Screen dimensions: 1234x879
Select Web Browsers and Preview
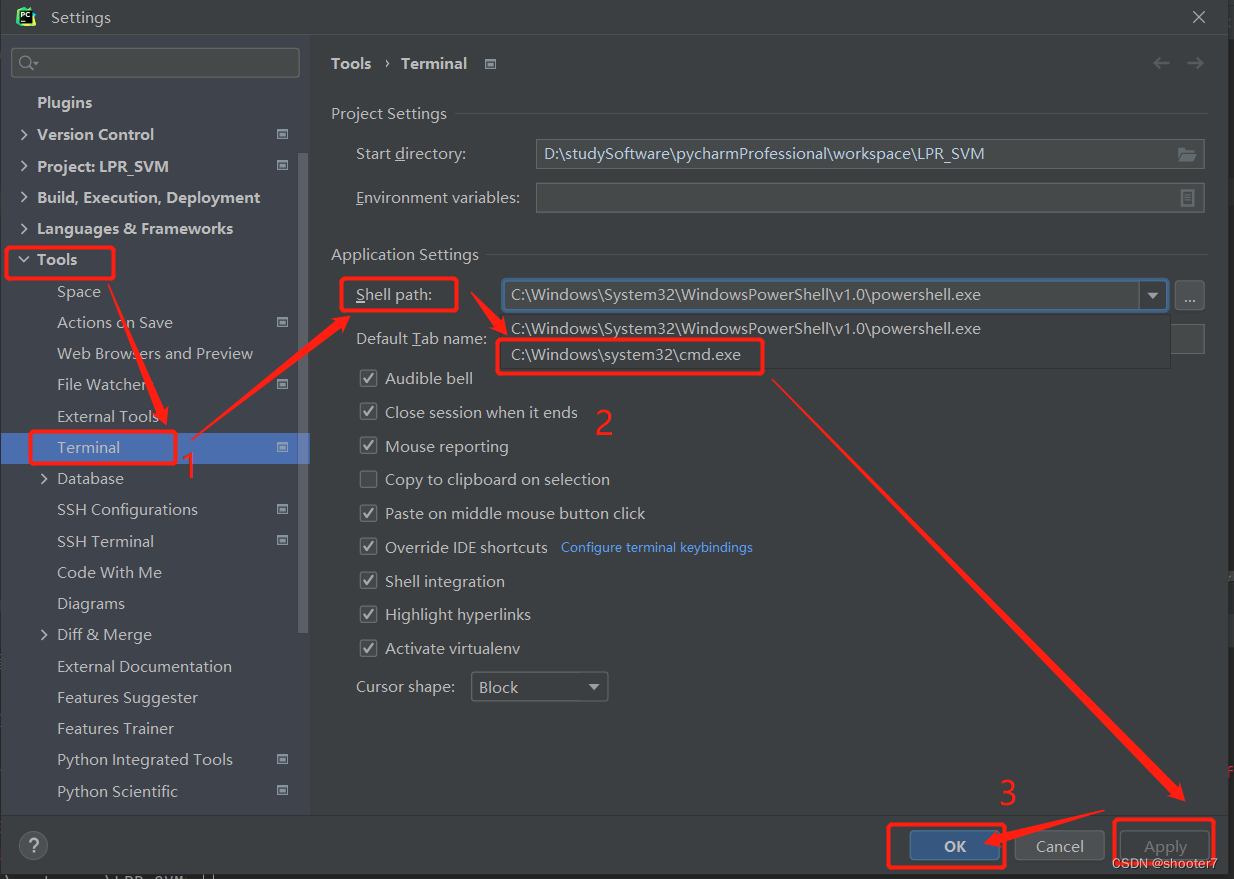point(155,354)
